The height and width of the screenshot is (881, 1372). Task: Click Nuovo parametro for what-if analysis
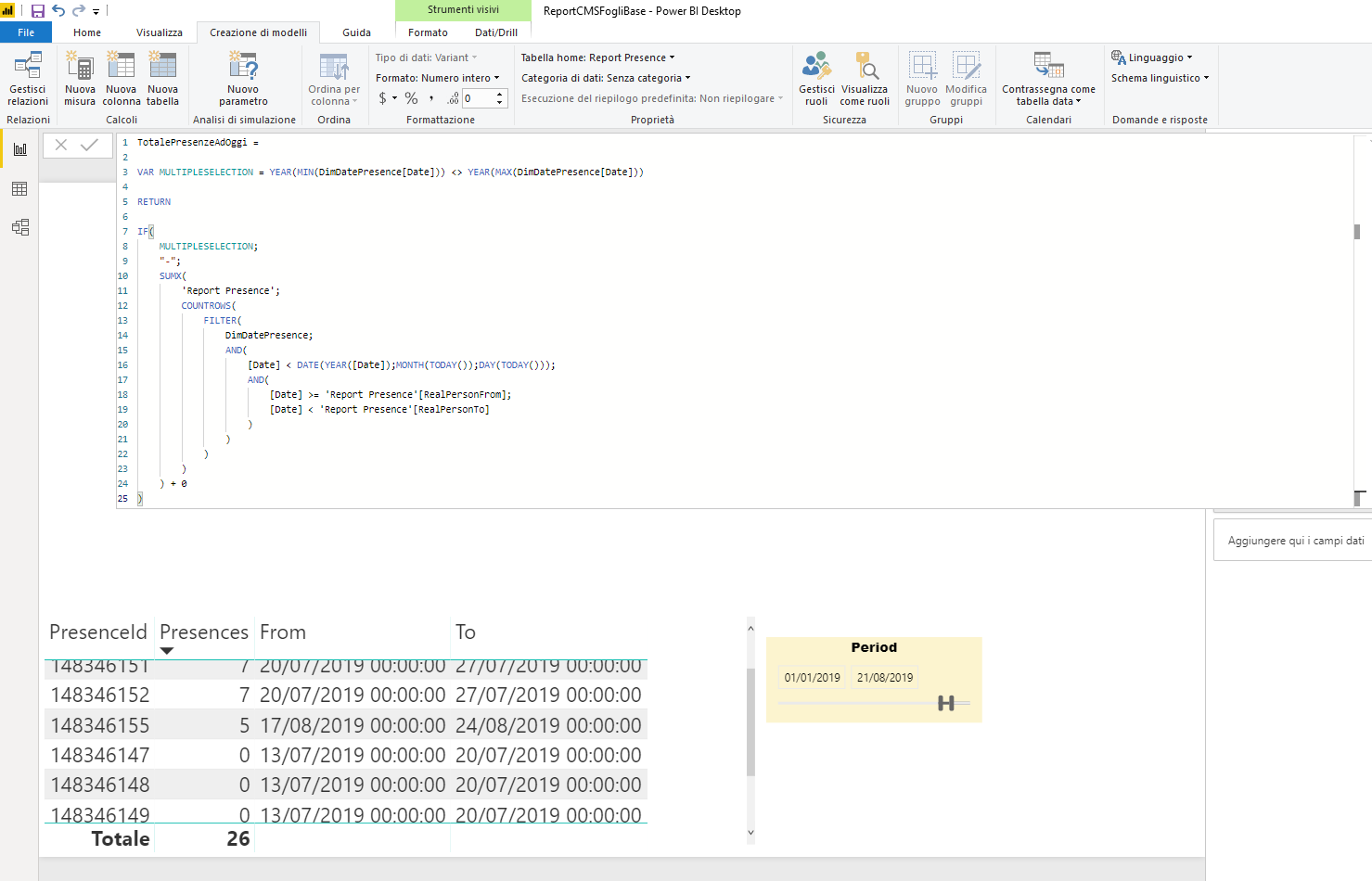(x=243, y=79)
